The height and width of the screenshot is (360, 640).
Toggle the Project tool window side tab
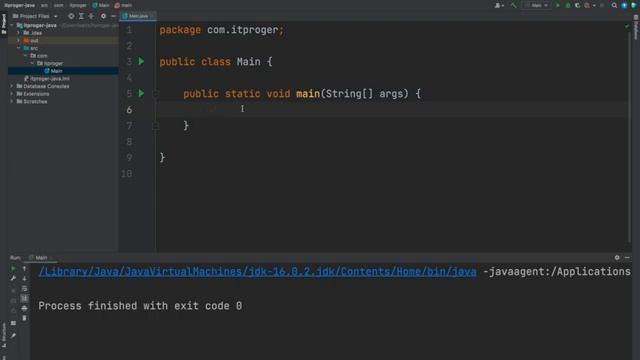[4, 23]
